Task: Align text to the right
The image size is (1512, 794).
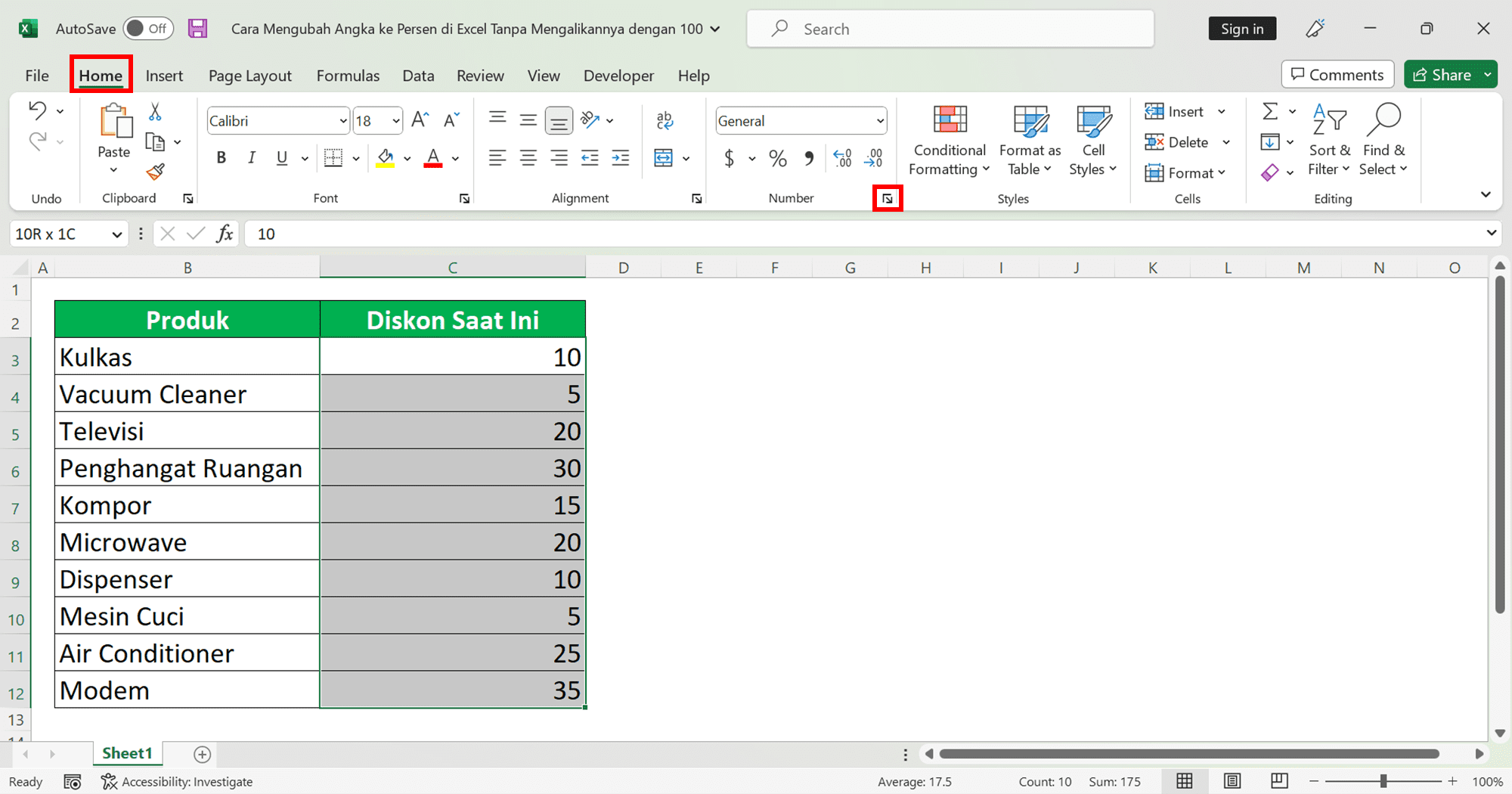Action: 559,158
